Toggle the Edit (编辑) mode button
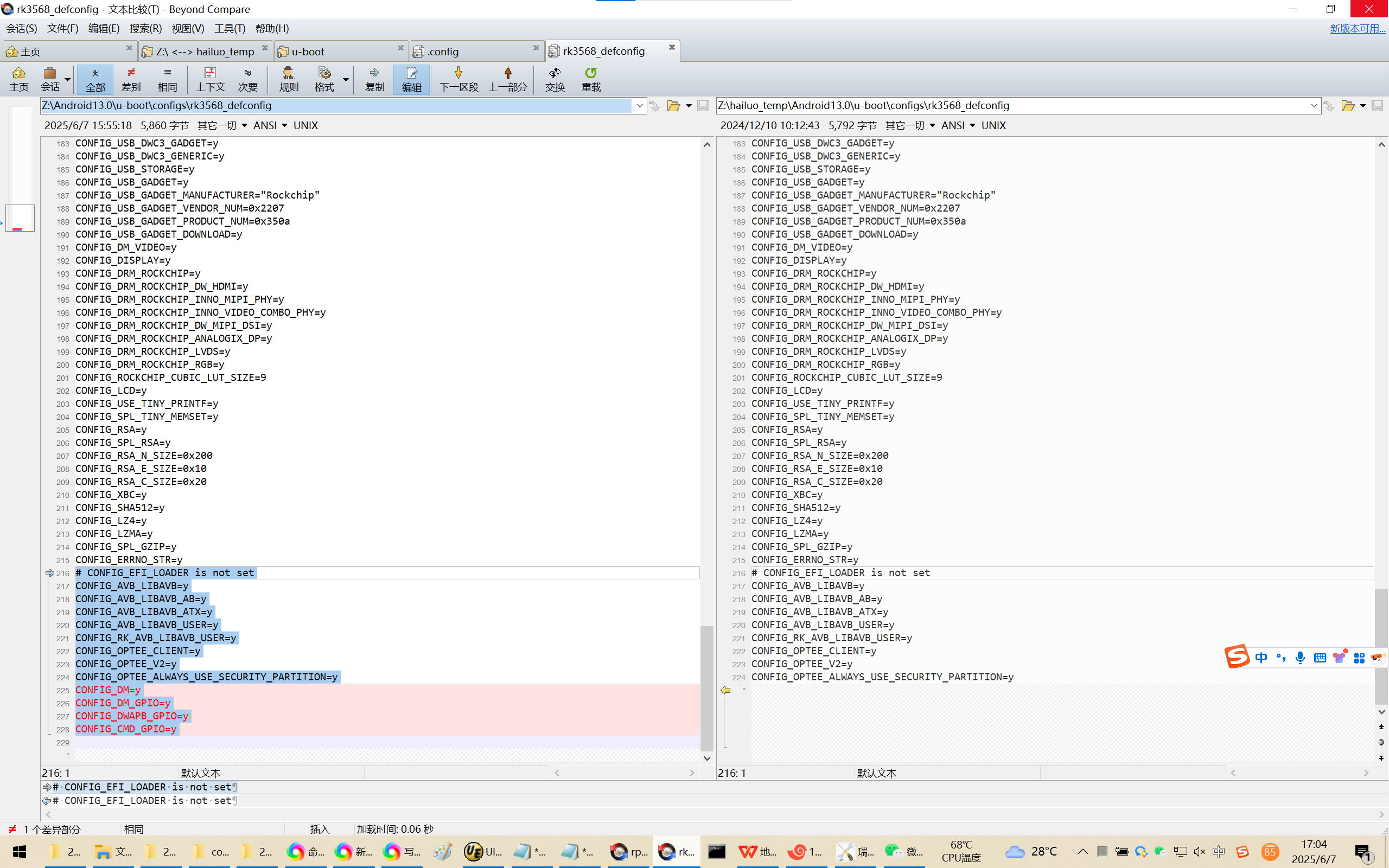Viewport: 1389px width, 868px height. coord(411,79)
